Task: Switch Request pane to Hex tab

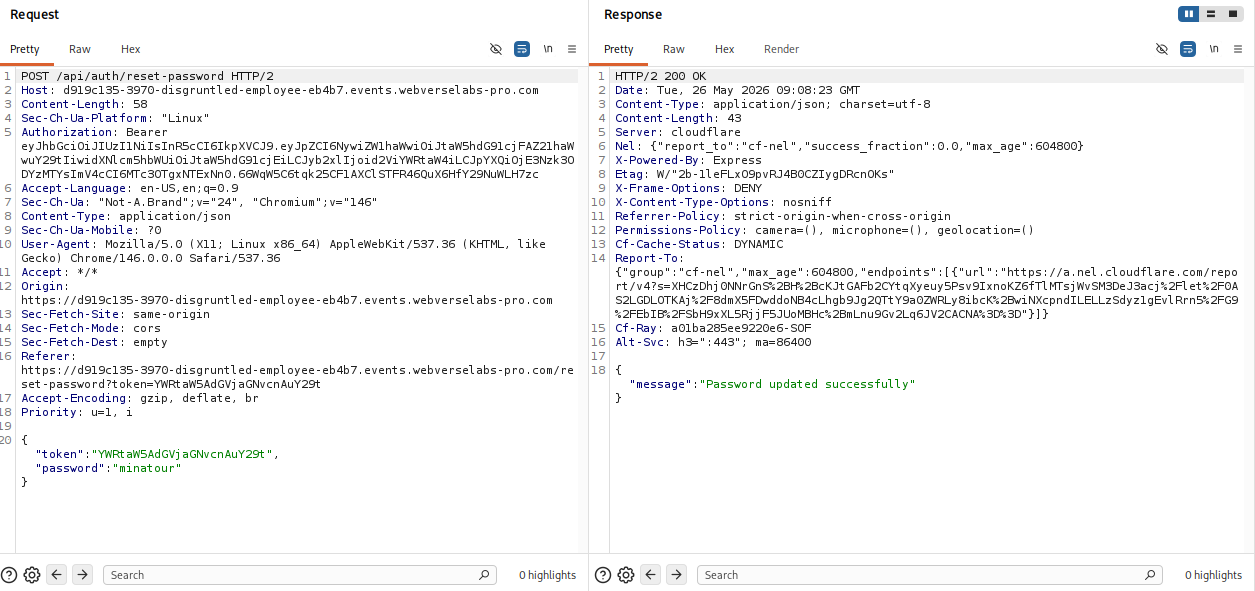Action: (131, 49)
